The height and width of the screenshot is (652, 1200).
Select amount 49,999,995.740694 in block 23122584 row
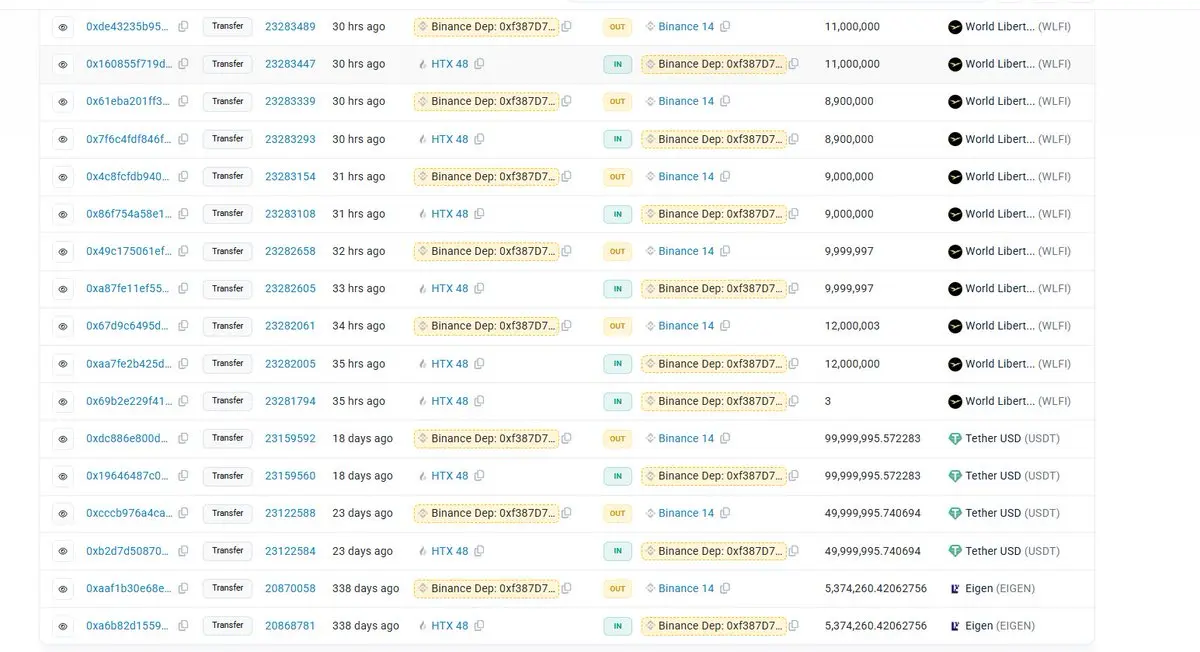[x=873, y=551]
